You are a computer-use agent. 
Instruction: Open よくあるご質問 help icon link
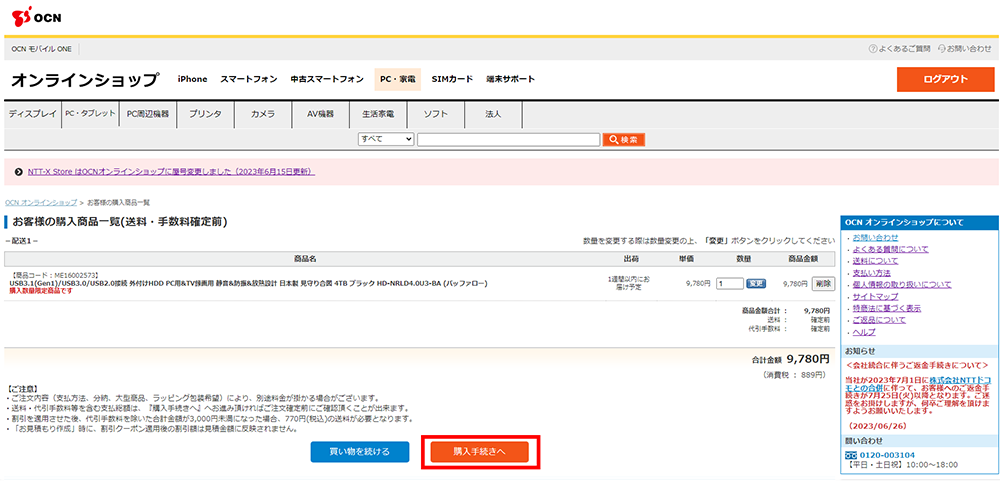(x=900, y=48)
